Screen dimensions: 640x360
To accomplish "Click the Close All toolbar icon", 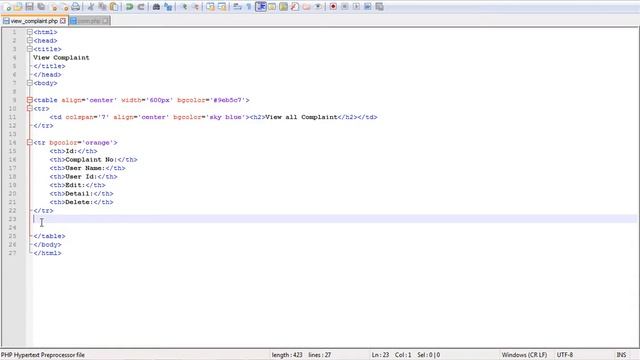I will pos(64,7).
